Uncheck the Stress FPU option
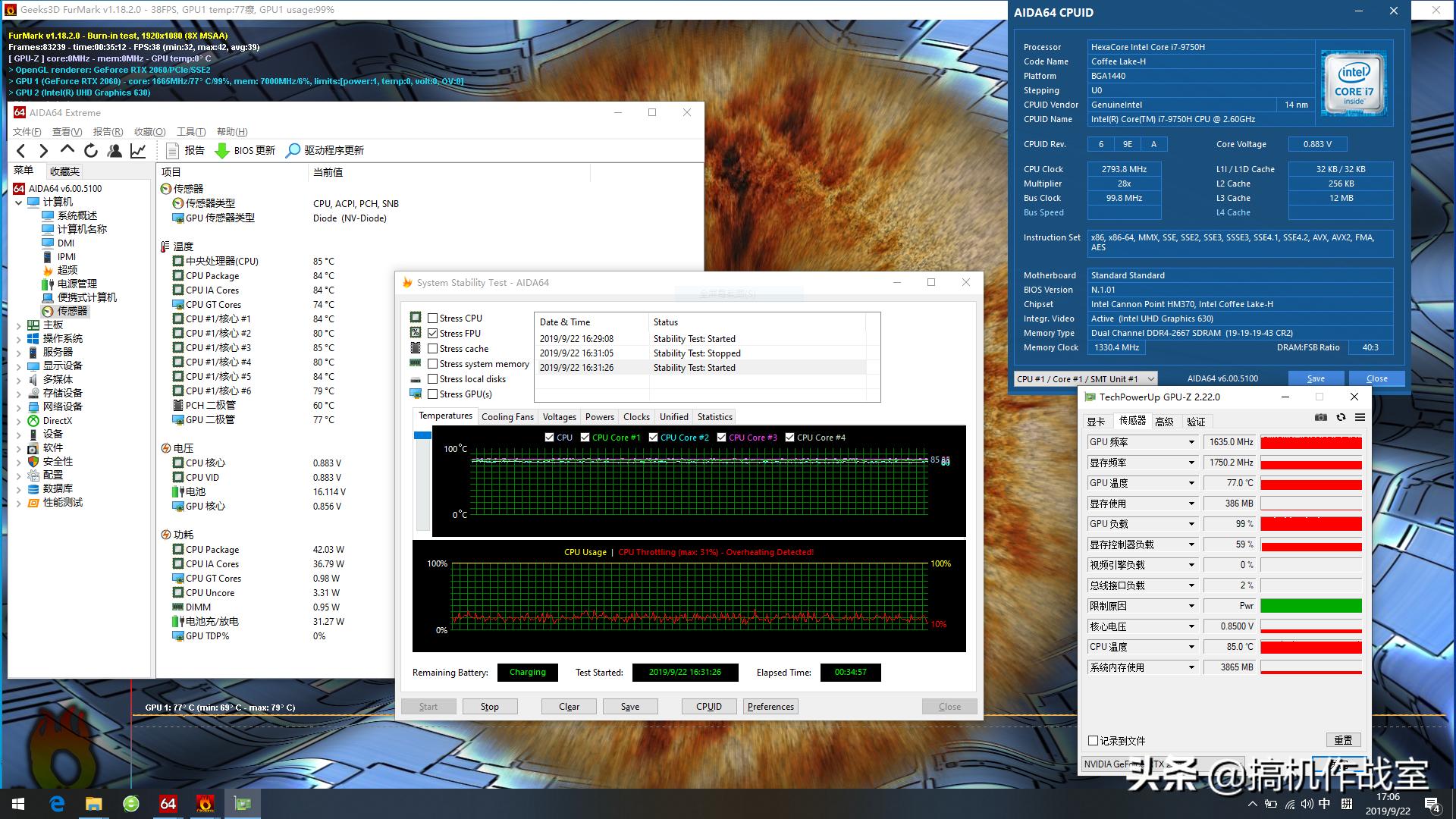This screenshot has height=819, width=1456. 433,334
